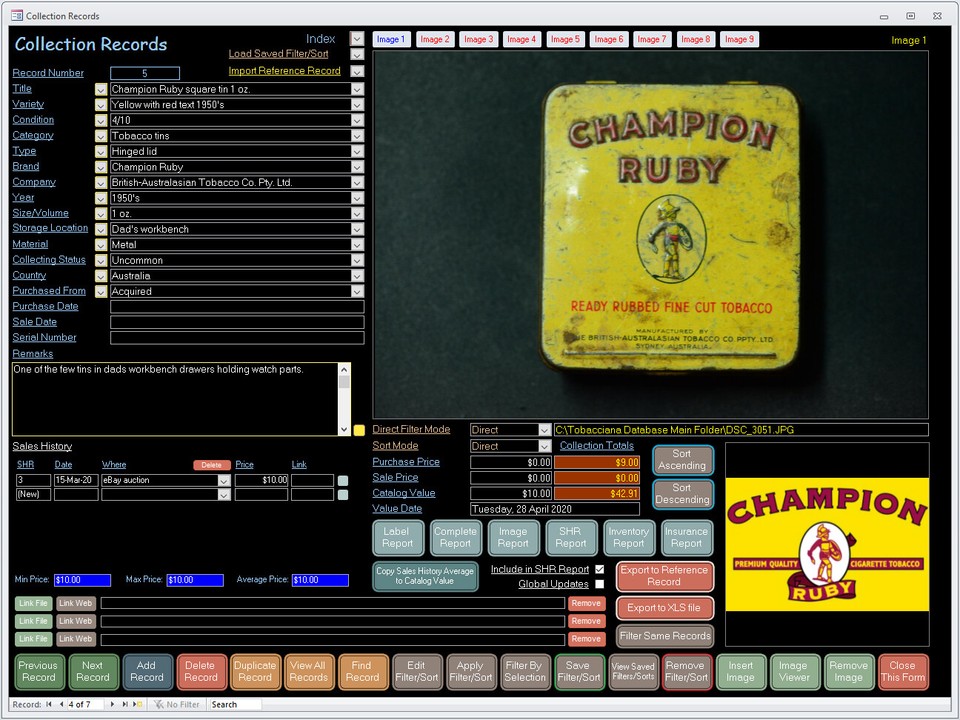Click Filter Same Records button

click(x=665, y=636)
